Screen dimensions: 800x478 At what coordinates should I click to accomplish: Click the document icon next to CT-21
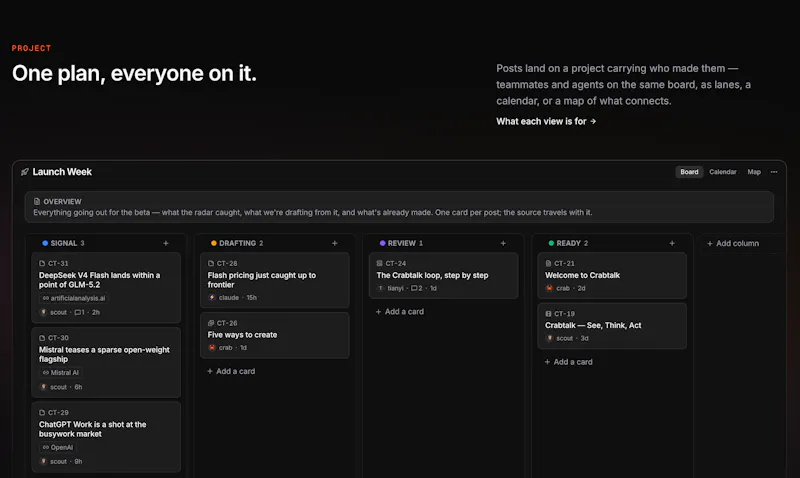point(548,263)
